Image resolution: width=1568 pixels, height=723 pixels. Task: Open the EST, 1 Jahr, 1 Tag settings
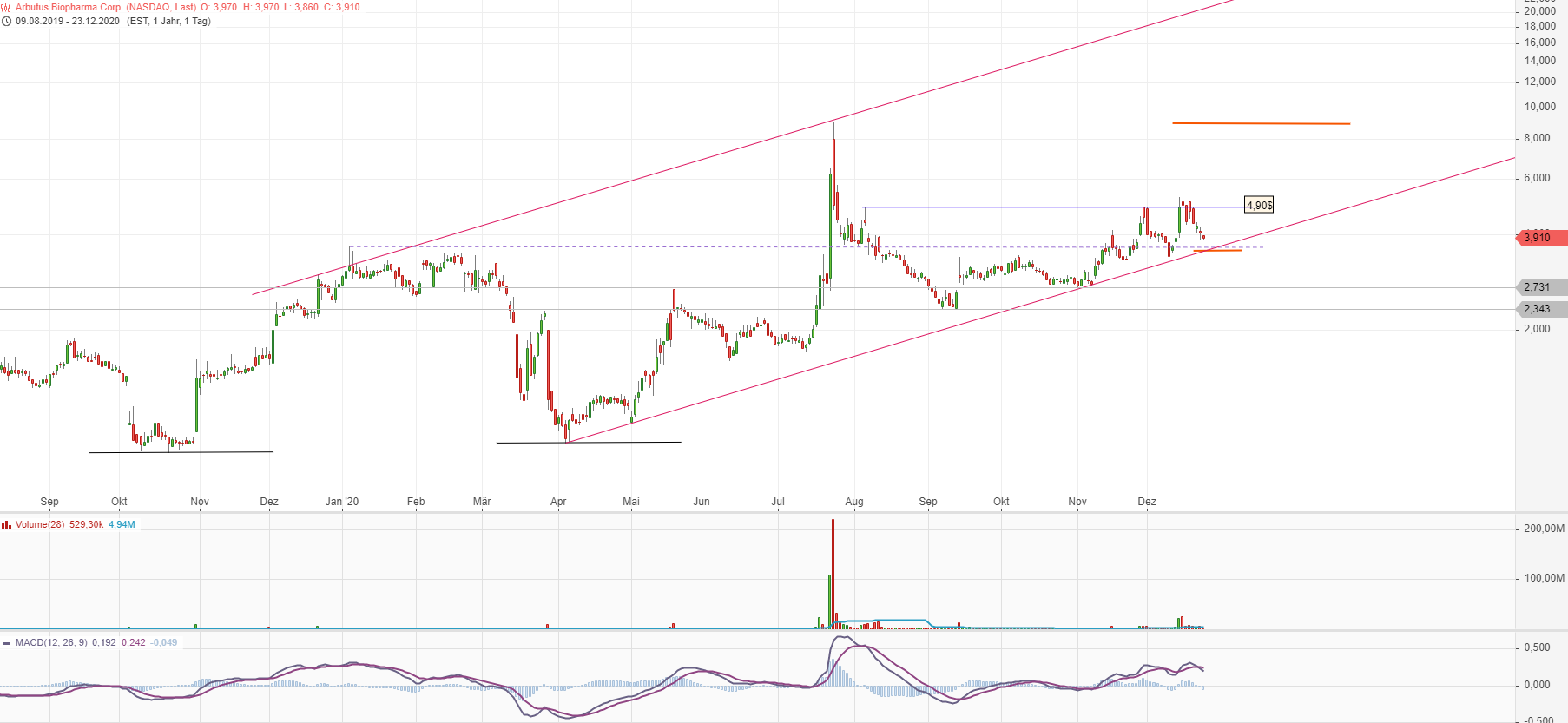tap(168, 21)
